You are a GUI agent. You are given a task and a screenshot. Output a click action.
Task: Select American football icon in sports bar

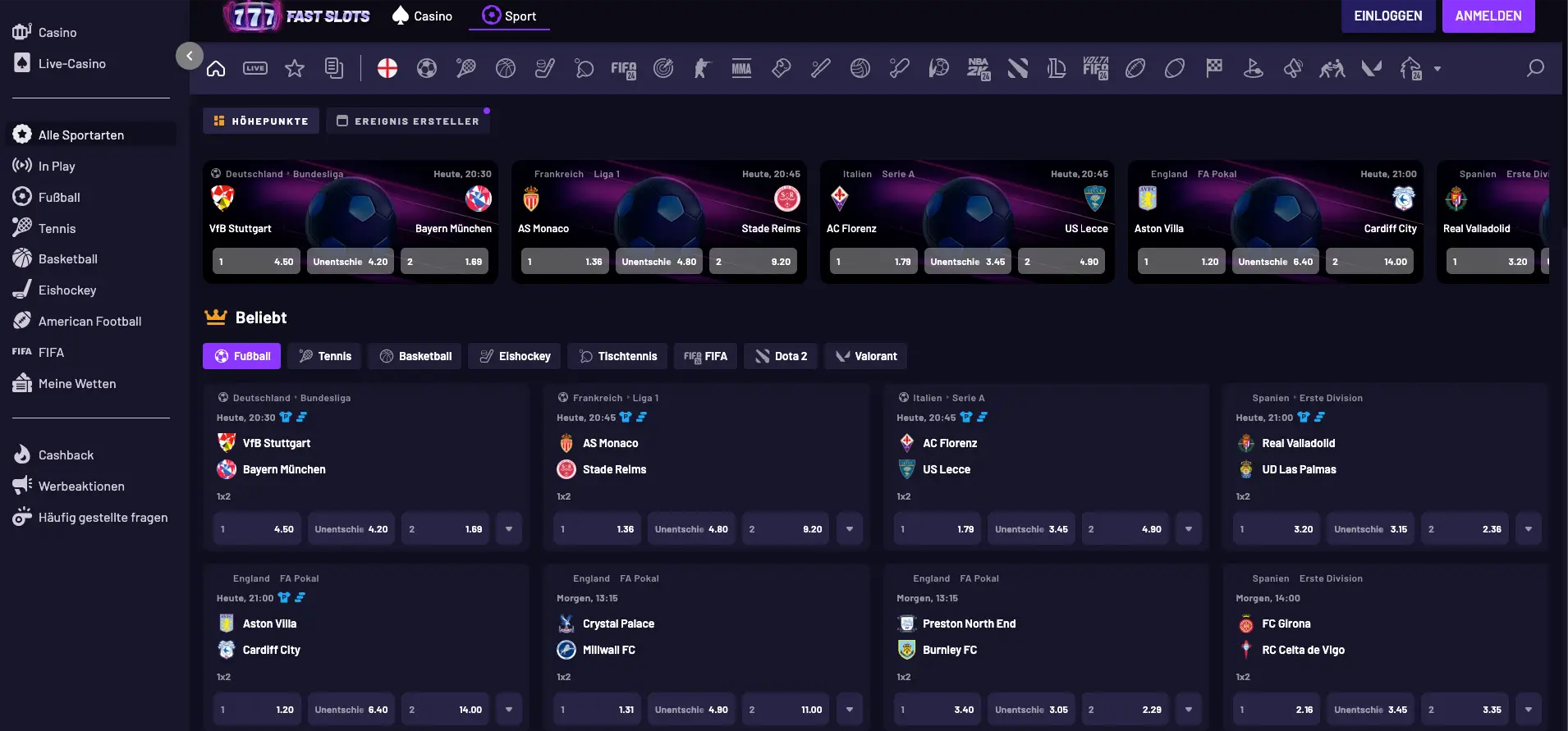[1135, 69]
